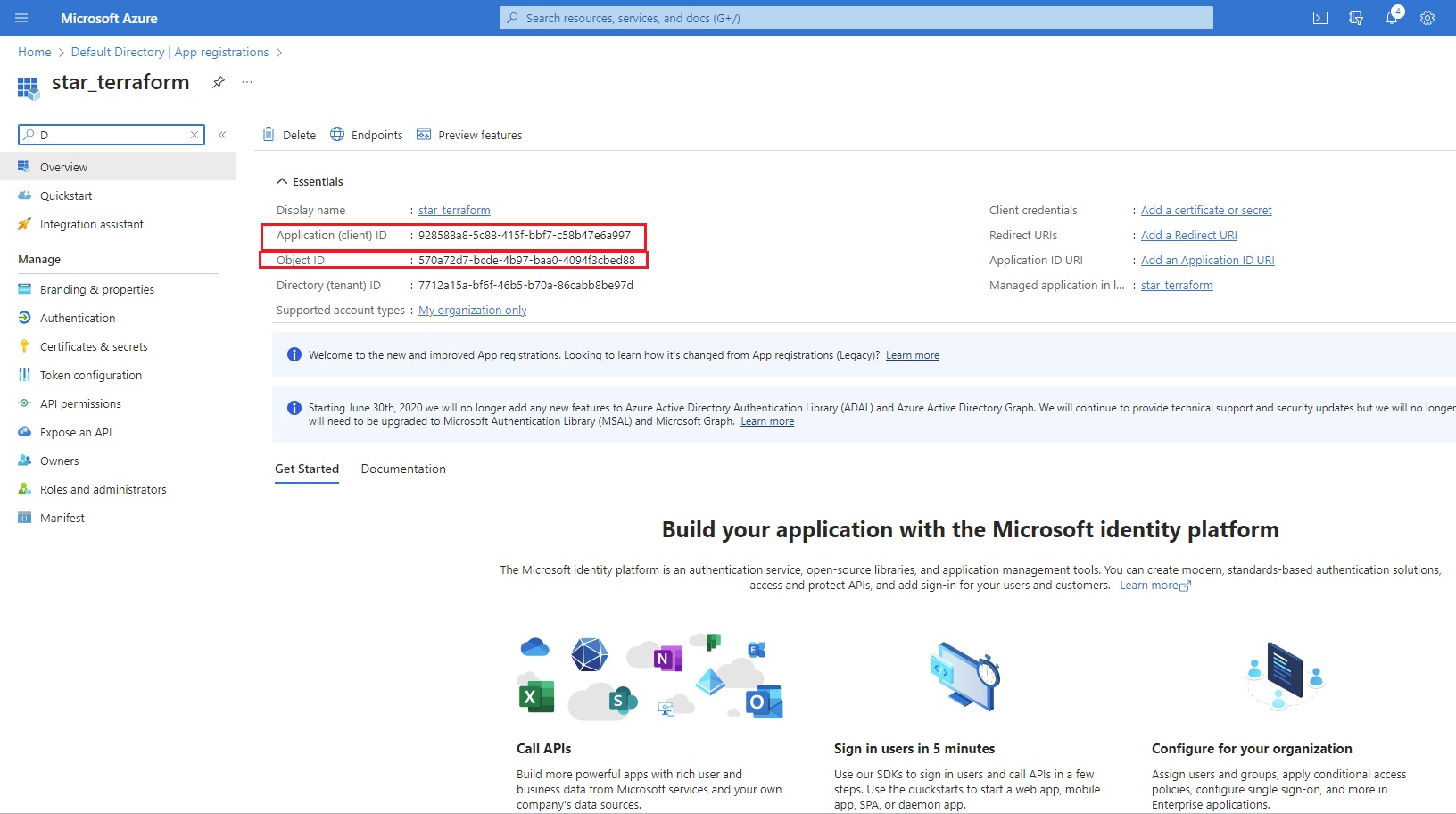This screenshot has width=1456, height=814.
Task: Click My organization only link
Action: (473, 310)
